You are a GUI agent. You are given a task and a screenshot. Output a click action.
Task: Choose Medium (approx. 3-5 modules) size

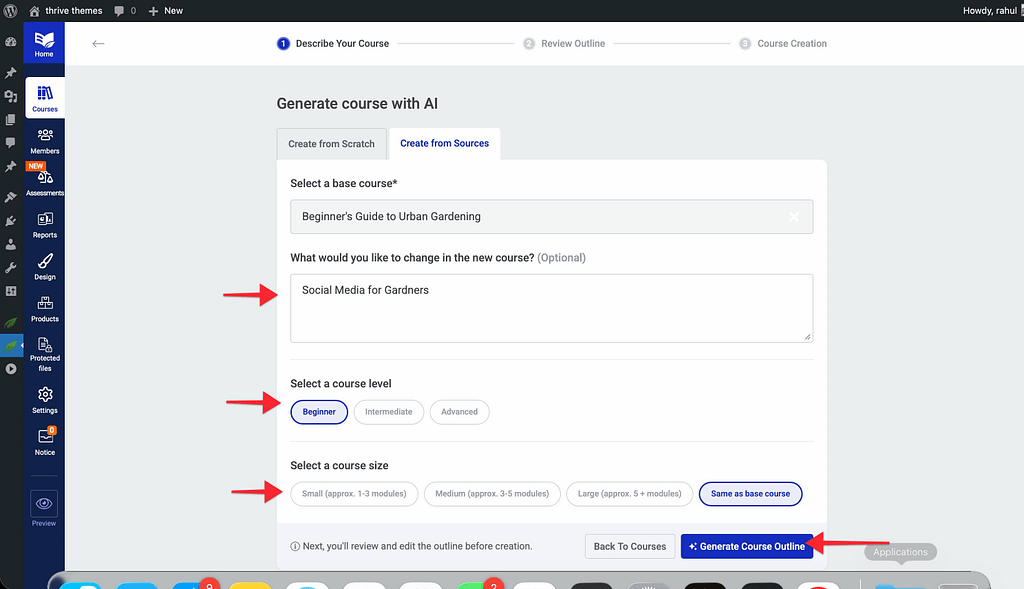[491, 494]
